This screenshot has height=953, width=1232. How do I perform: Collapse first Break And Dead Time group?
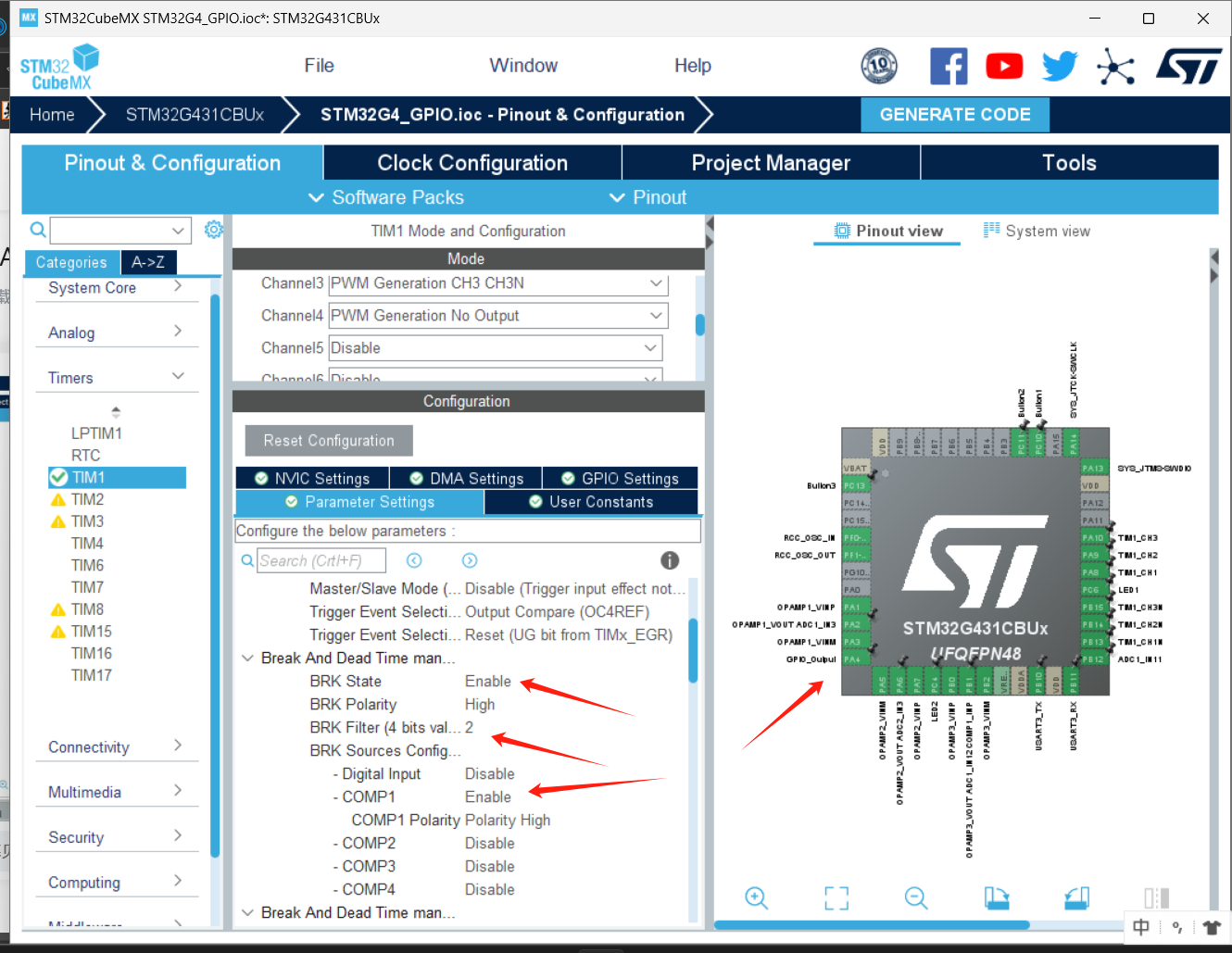tap(247, 658)
